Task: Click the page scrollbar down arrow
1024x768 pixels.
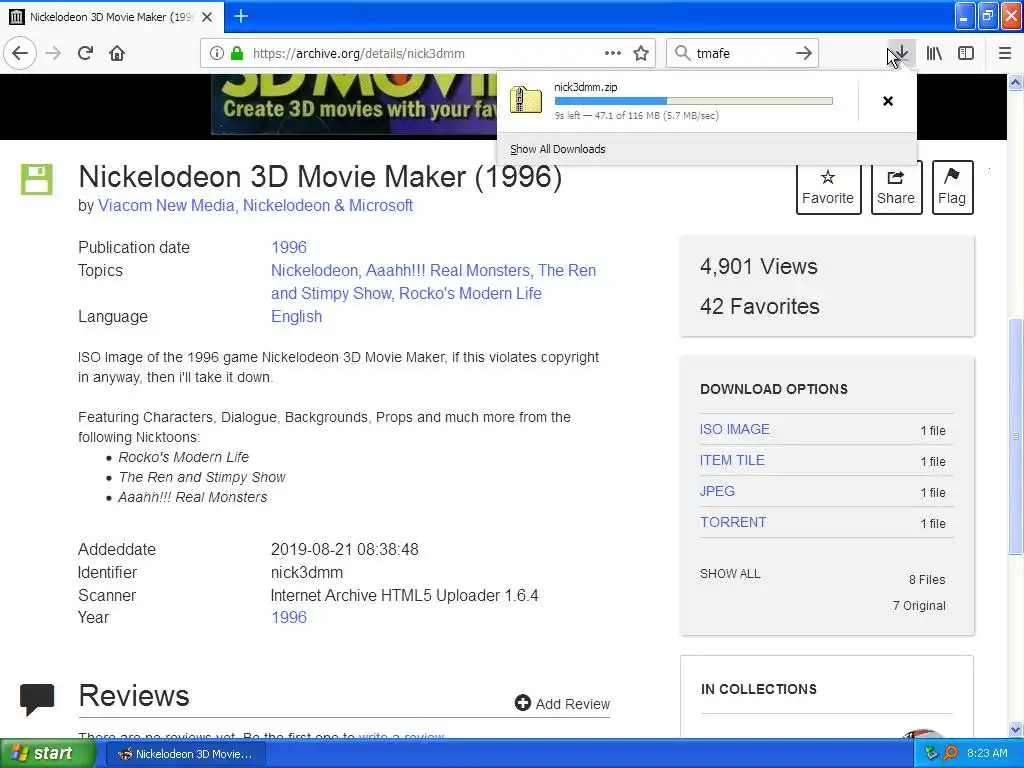Action: pos(1016,729)
